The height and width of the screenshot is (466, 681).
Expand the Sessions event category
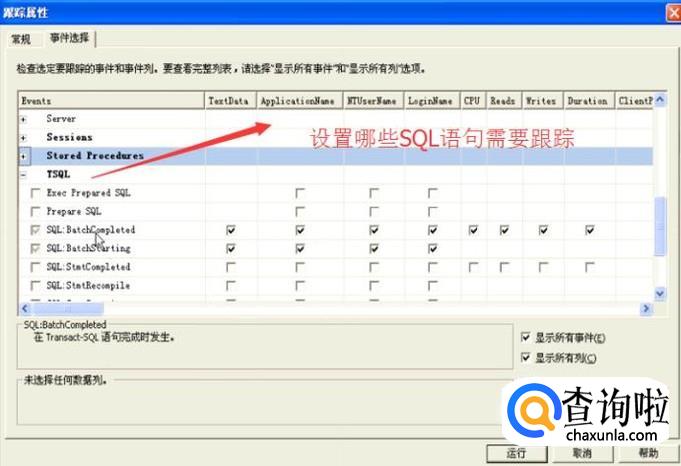click(x=23, y=138)
